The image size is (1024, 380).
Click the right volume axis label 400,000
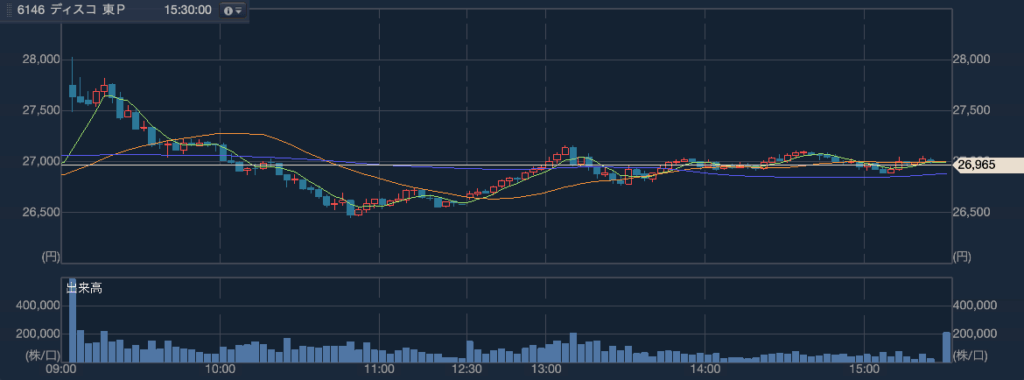[974, 306]
